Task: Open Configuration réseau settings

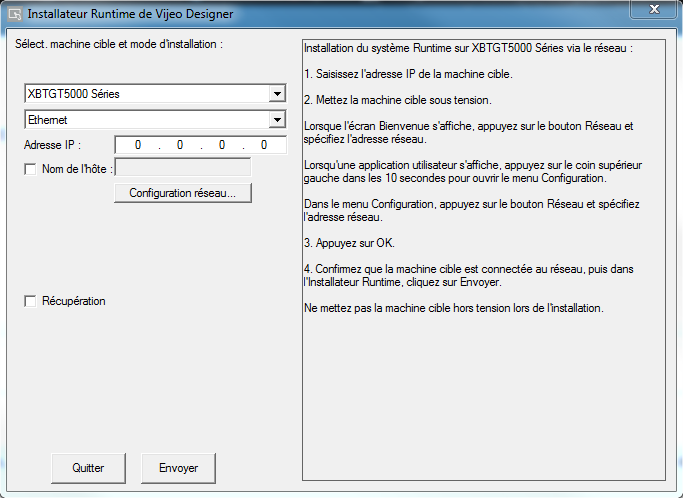Action: [x=183, y=193]
